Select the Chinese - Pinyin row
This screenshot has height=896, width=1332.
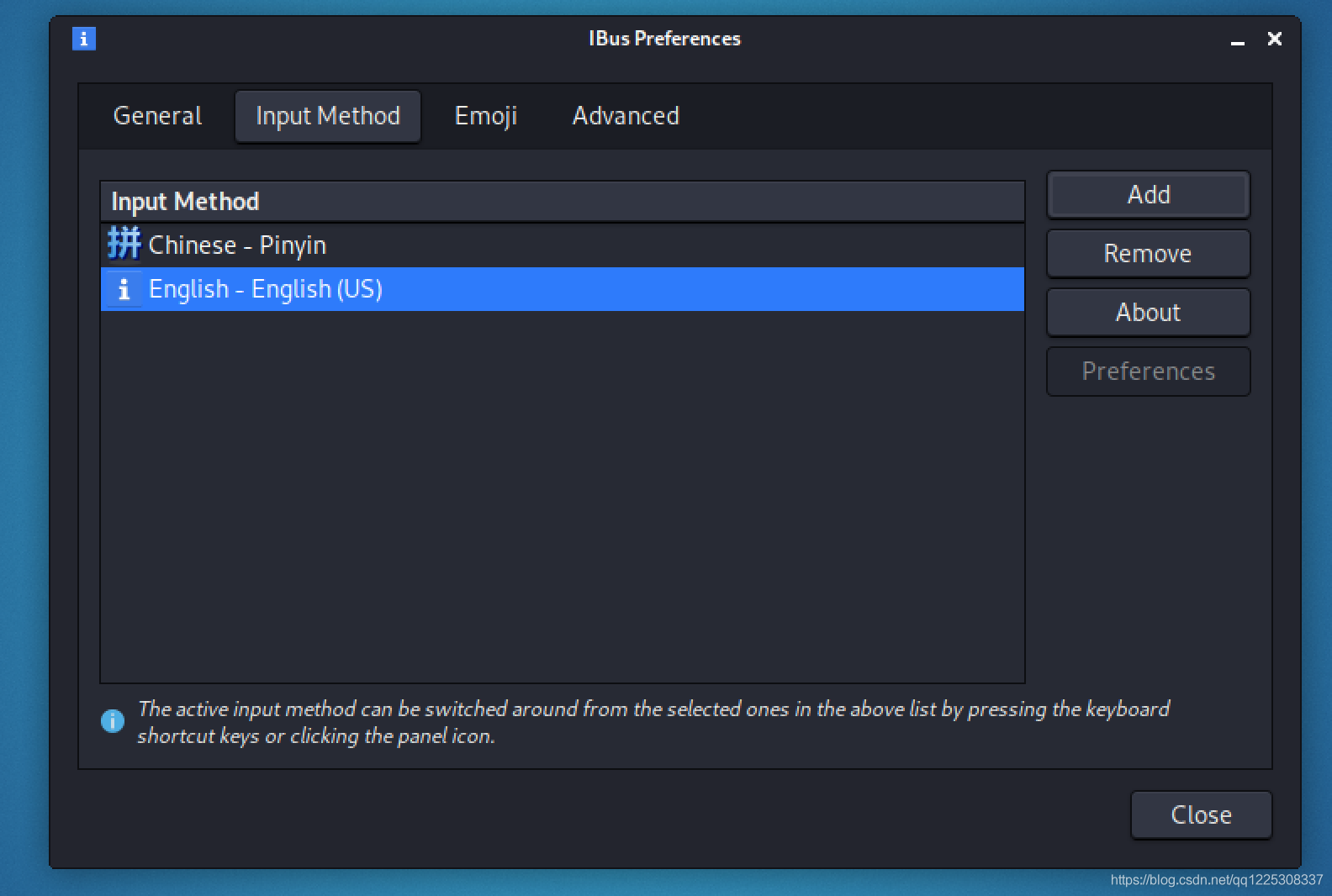pos(563,245)
